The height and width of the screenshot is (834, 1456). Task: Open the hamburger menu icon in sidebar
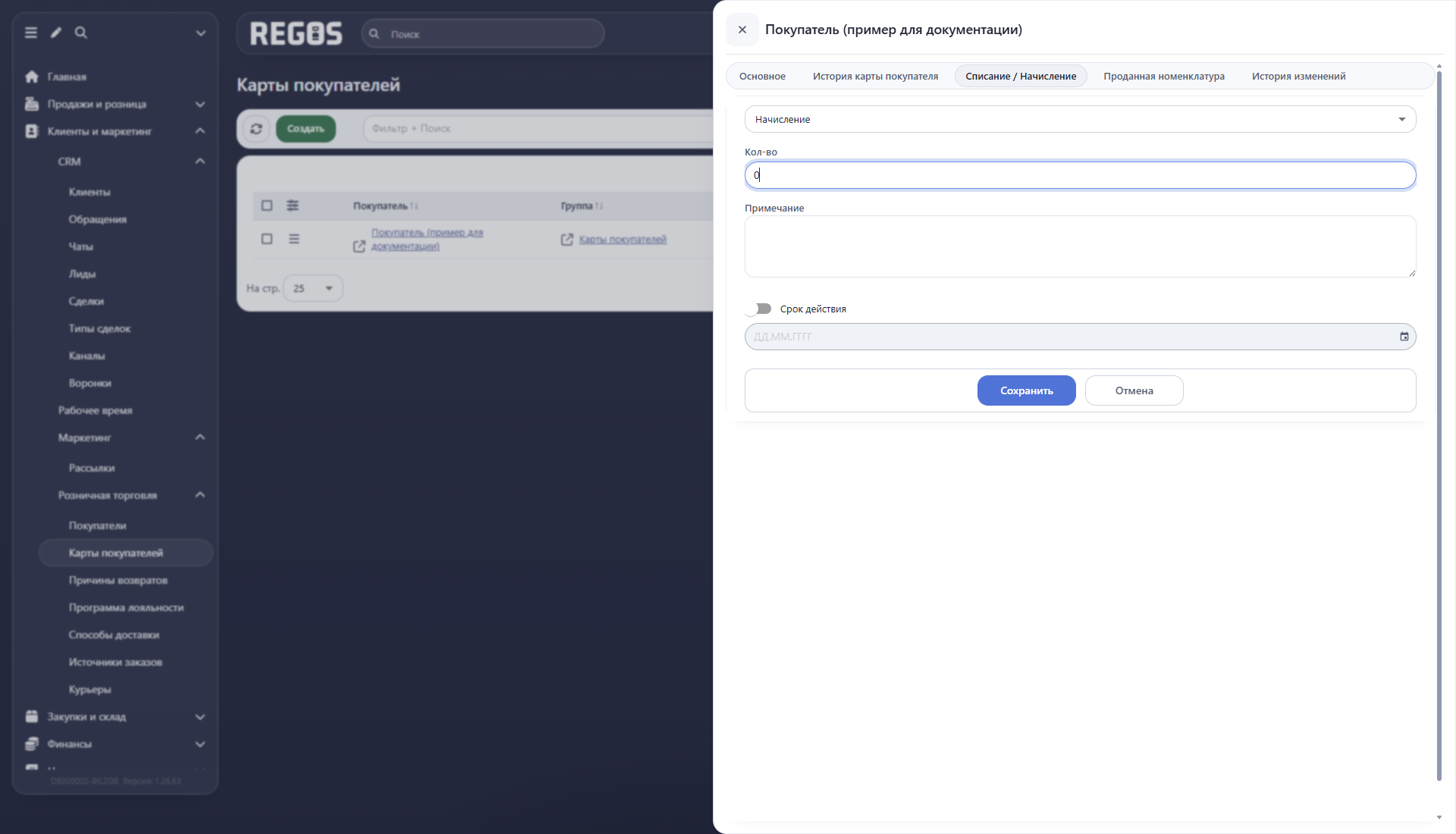pyautogui.click(x=31, y=33)
